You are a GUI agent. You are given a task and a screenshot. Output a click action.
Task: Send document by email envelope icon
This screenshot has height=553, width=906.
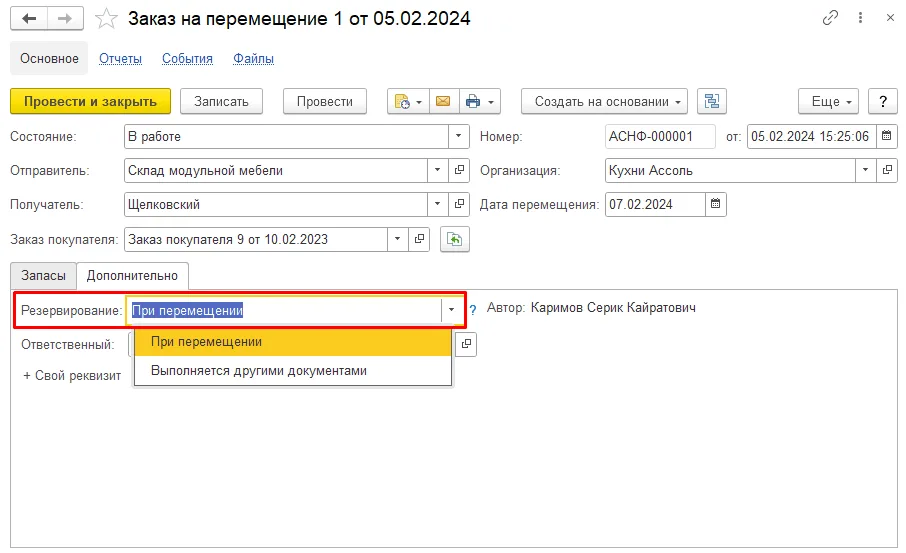click(x=443, y=102)
